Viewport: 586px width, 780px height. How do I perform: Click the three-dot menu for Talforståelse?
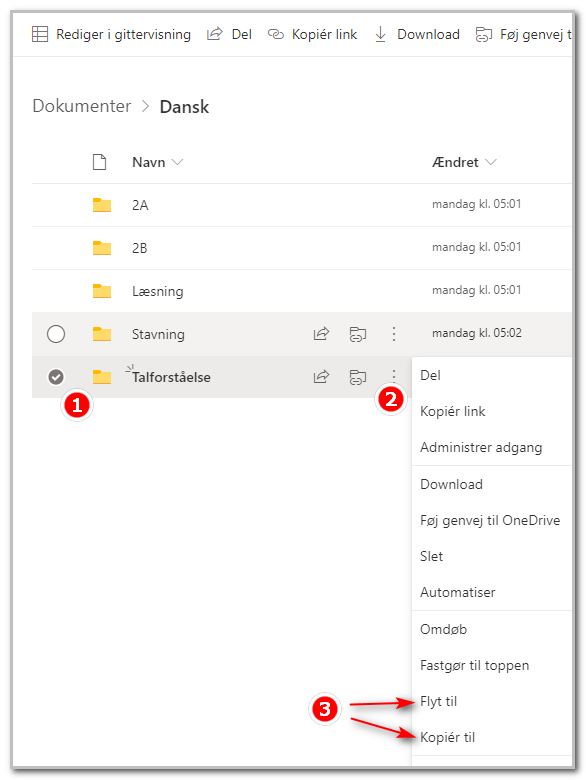click(x=393, y=375)
